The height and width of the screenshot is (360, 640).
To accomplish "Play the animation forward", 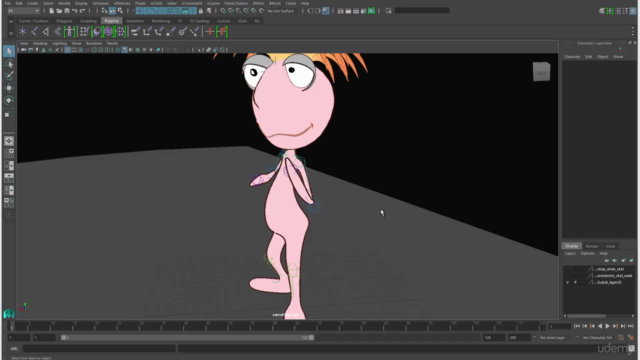I will click(607, 326).
